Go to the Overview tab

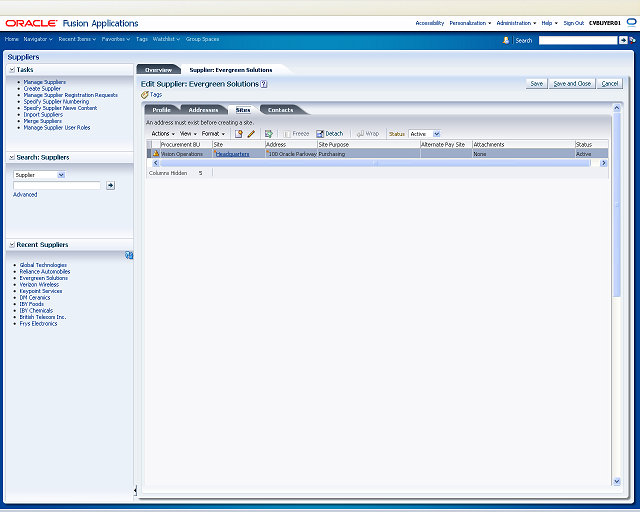point(158,70)
